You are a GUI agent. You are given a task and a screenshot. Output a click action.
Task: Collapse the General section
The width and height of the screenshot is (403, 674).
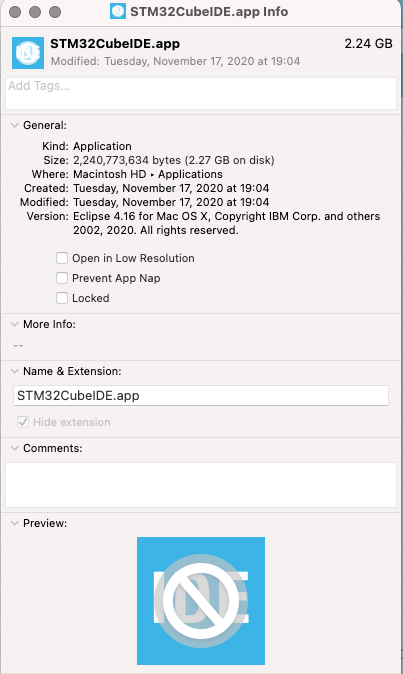15,126
